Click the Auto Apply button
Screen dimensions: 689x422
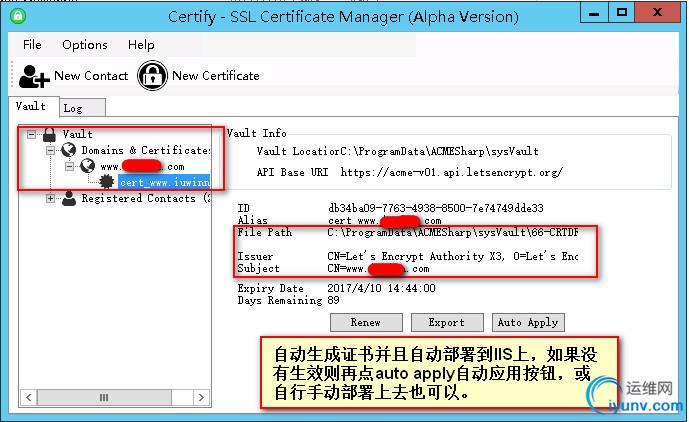point(528,322)
